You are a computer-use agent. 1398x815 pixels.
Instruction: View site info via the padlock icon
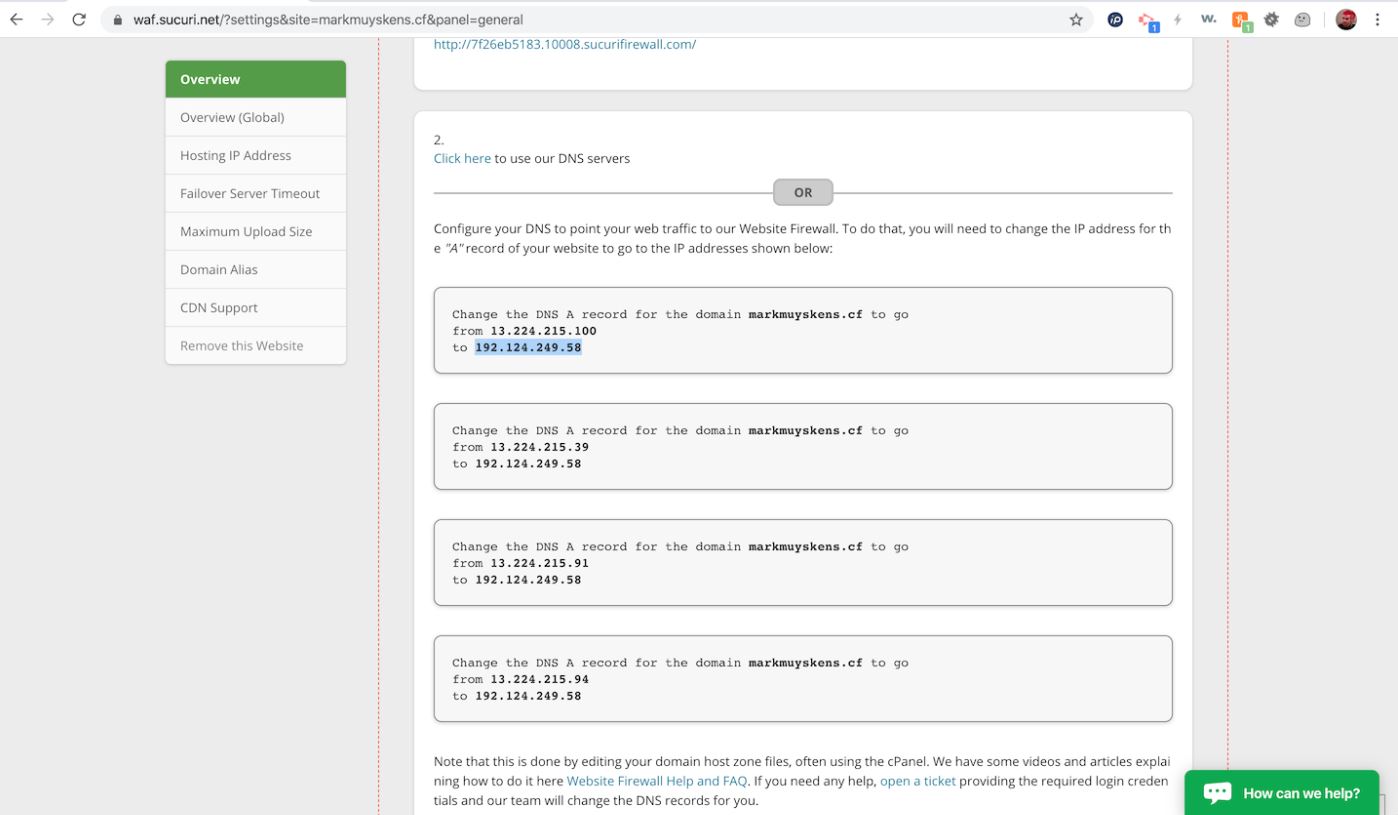pyautogui.click(x=118, y=20)
